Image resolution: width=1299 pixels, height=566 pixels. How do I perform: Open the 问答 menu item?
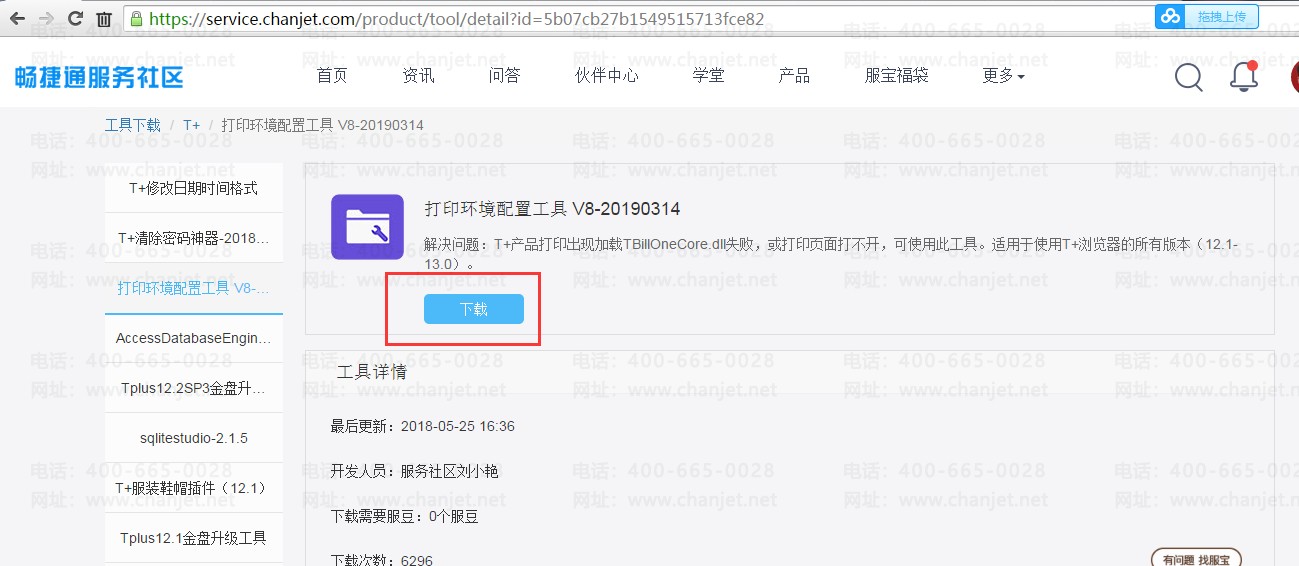(504, 76)
